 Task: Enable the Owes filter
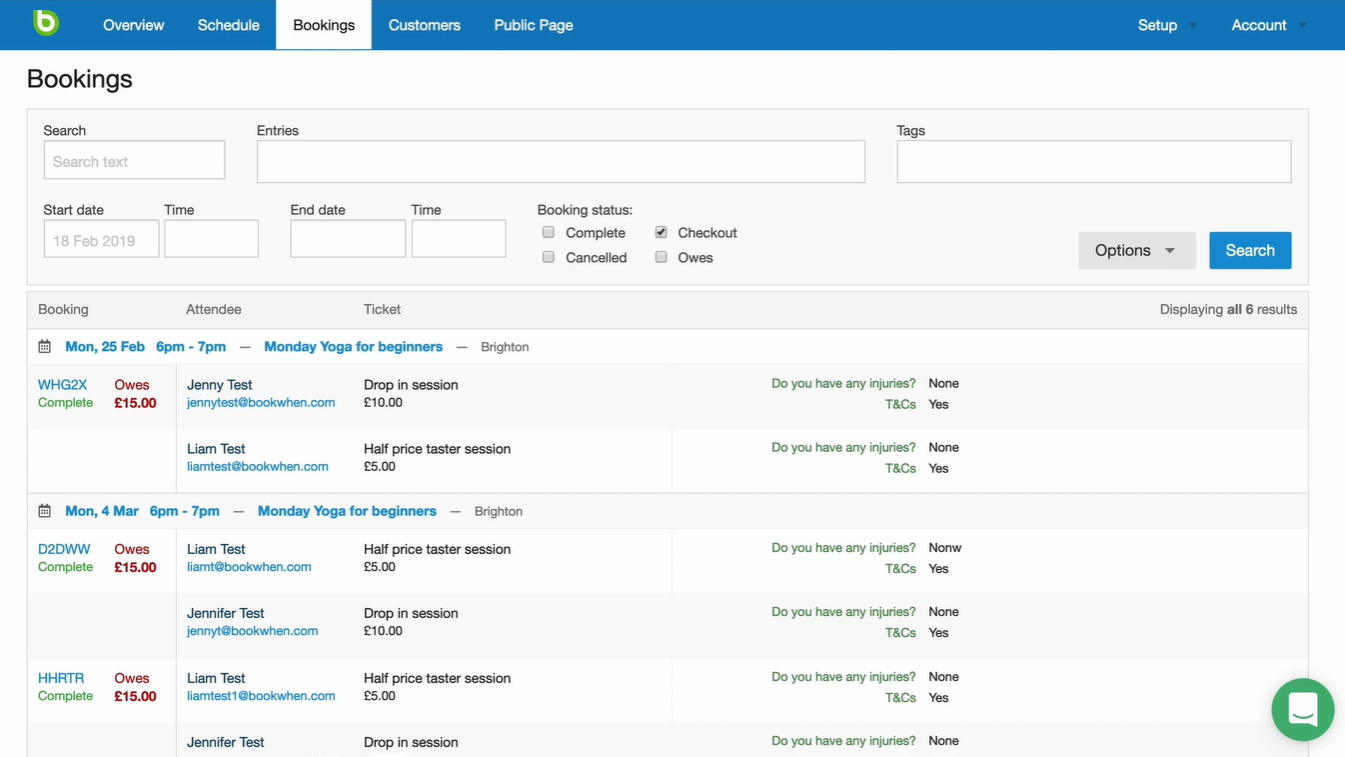coord(661,256)
